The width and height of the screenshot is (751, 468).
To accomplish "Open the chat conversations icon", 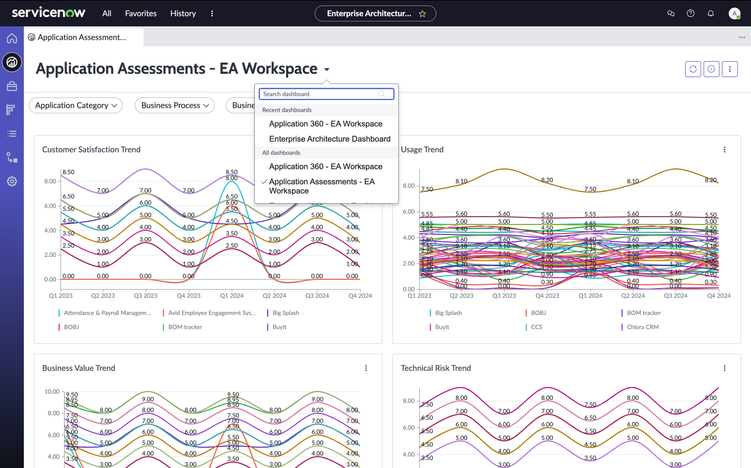I will tap(671, 13).
